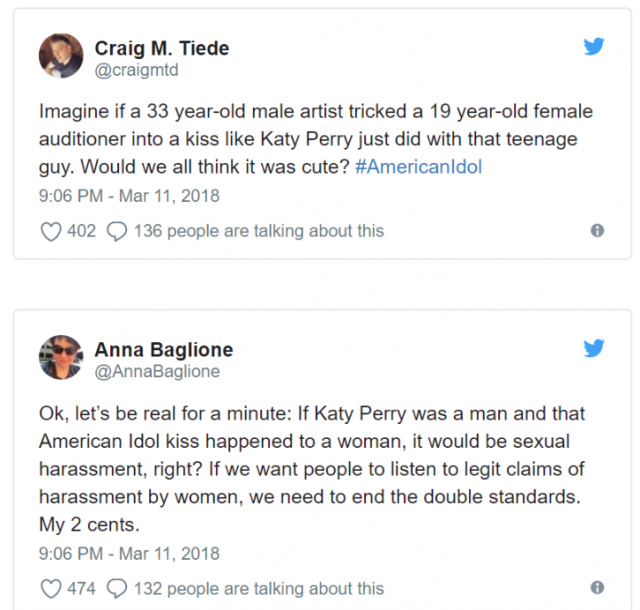Open the @AnnaBaglione handle link
The height and width of the screenshot is (610, 640).
pos(157,372)
